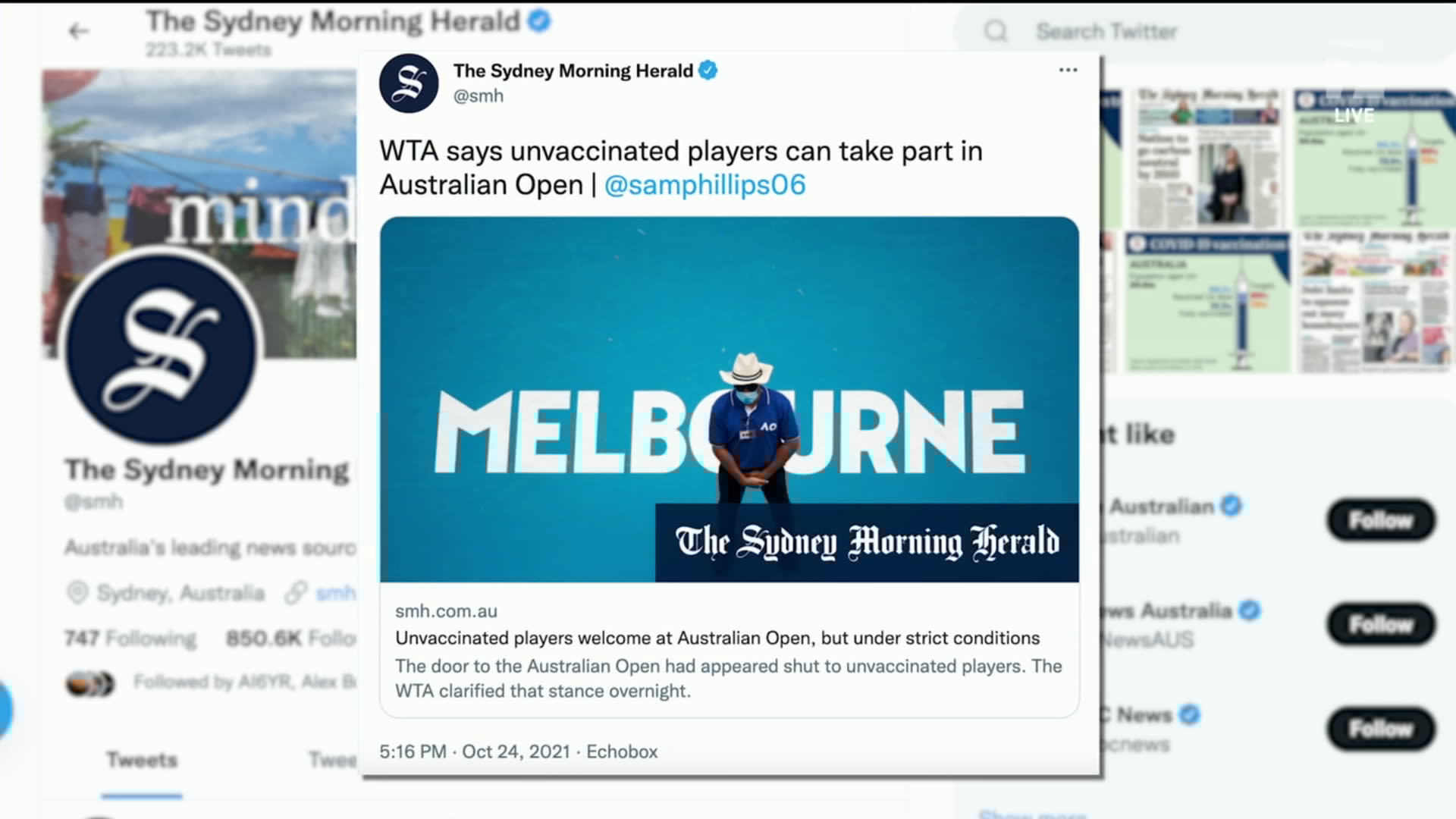Screen dimensions: 1456x819
Task: Click the profile website link chain icon
Action: pyautogui.click(x=296, y=592)
